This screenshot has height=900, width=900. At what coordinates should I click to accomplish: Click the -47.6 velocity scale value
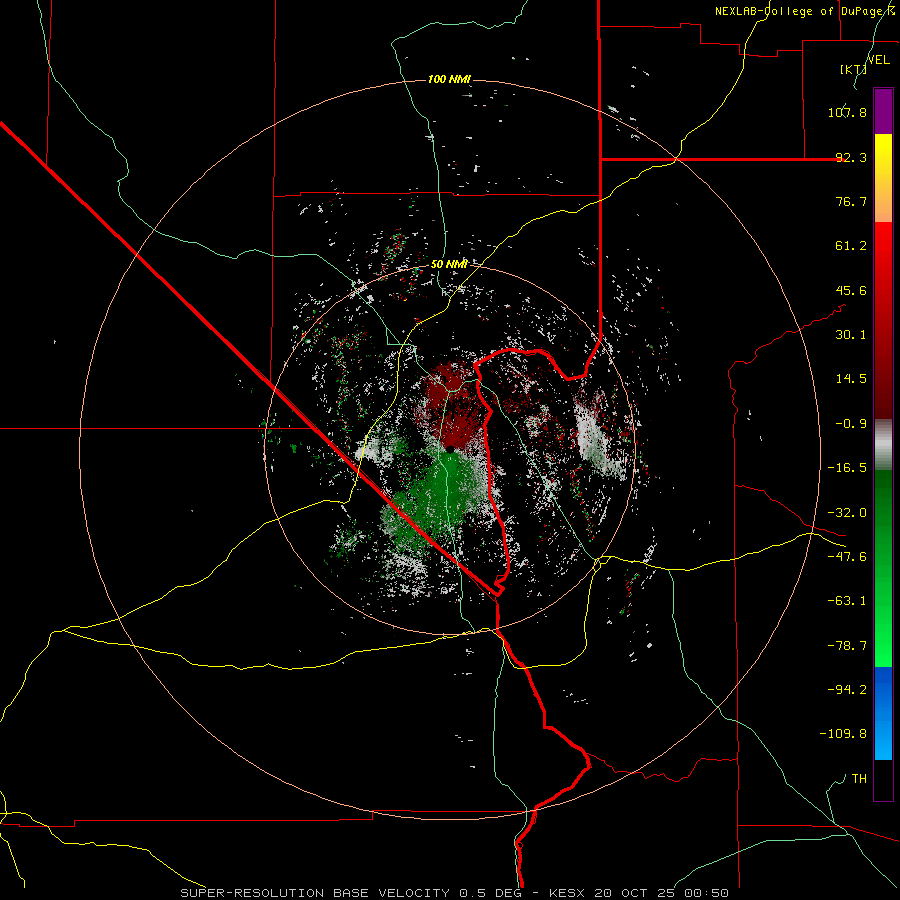[x=847, y=557]
